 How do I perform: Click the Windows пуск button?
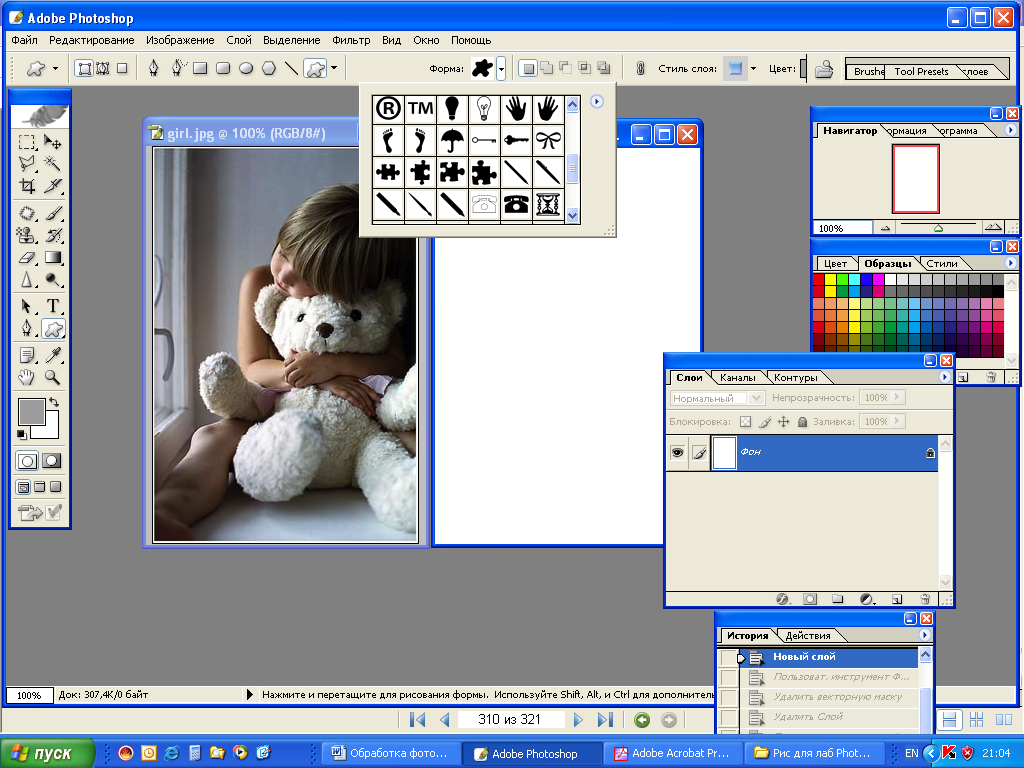pyautogui.click(x=46, y=753)
